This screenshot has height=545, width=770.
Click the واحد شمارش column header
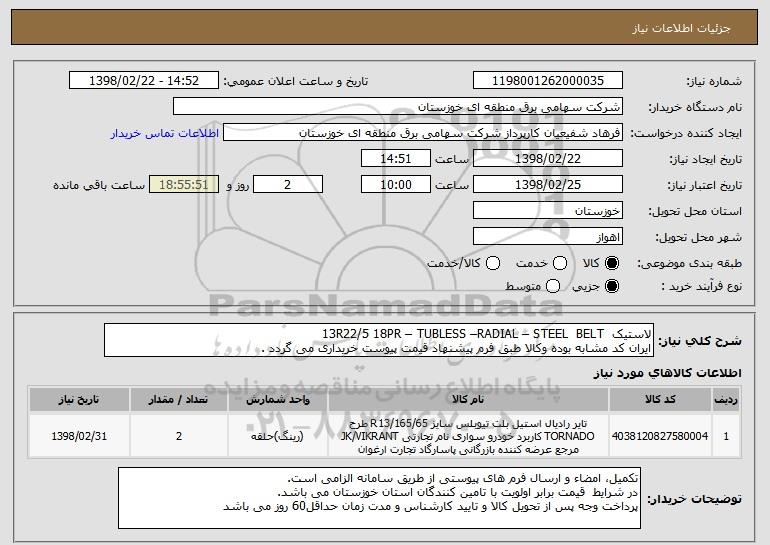click(x=277, y=400)
